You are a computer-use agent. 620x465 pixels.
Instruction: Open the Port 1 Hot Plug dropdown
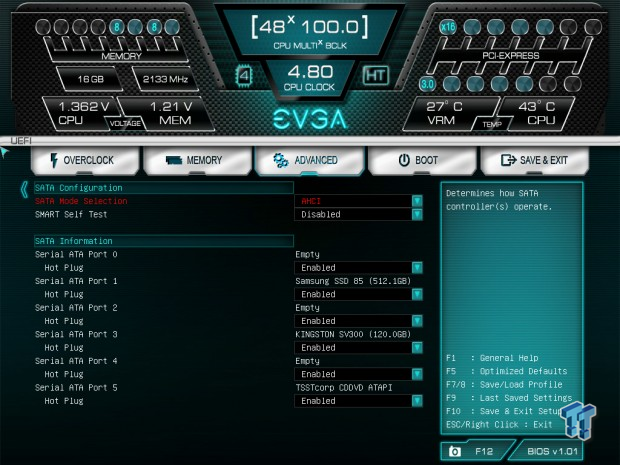point(359,294)
